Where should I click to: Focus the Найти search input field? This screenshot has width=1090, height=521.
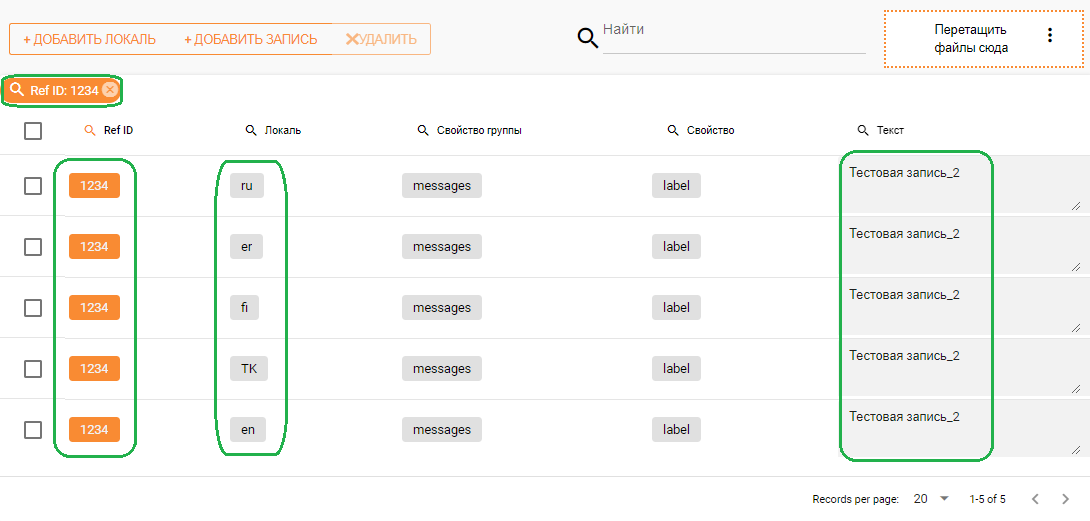(x=733, y=38)
